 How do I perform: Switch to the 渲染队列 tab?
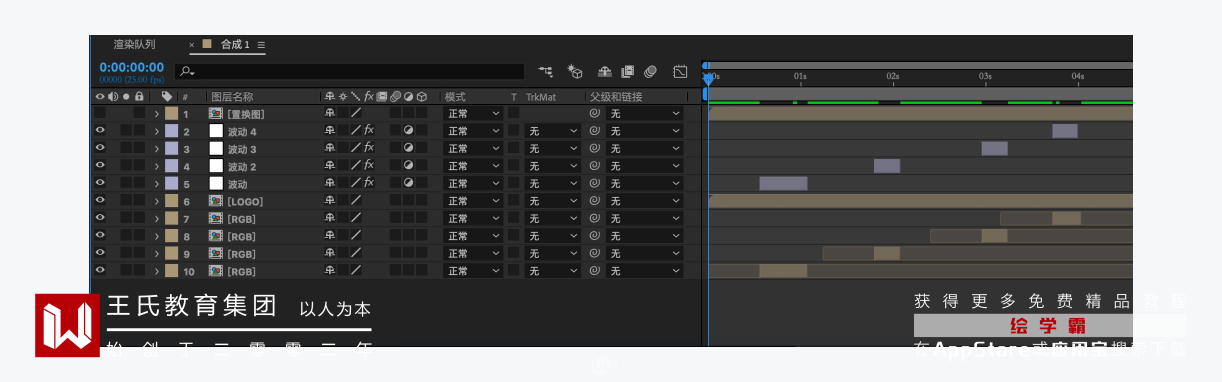point(134,45)
